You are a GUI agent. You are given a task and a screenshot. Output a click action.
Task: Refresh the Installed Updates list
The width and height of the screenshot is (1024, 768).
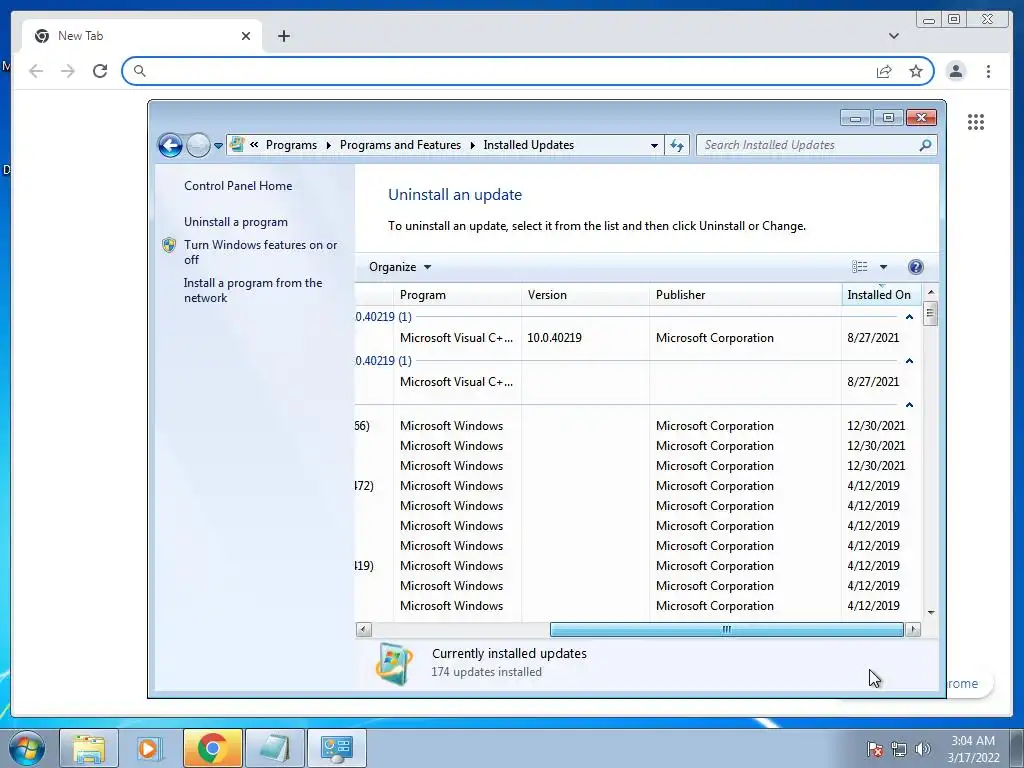click(x=677, y=146)
